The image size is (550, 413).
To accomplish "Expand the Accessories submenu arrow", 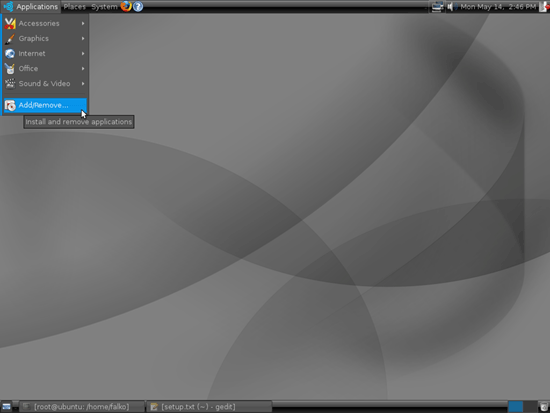I will point(83,23).
